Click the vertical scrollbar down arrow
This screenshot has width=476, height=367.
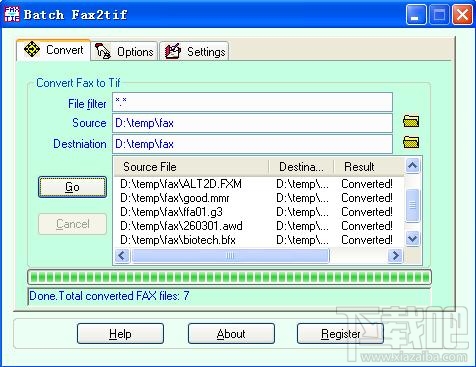pyautogui.click(x=413, y=238)
